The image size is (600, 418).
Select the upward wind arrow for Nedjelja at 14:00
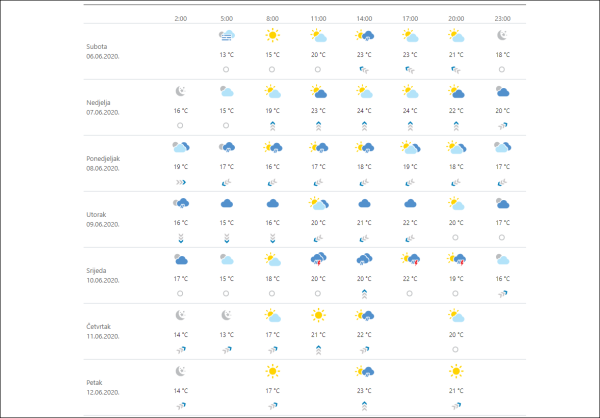[x=365, y=126]
